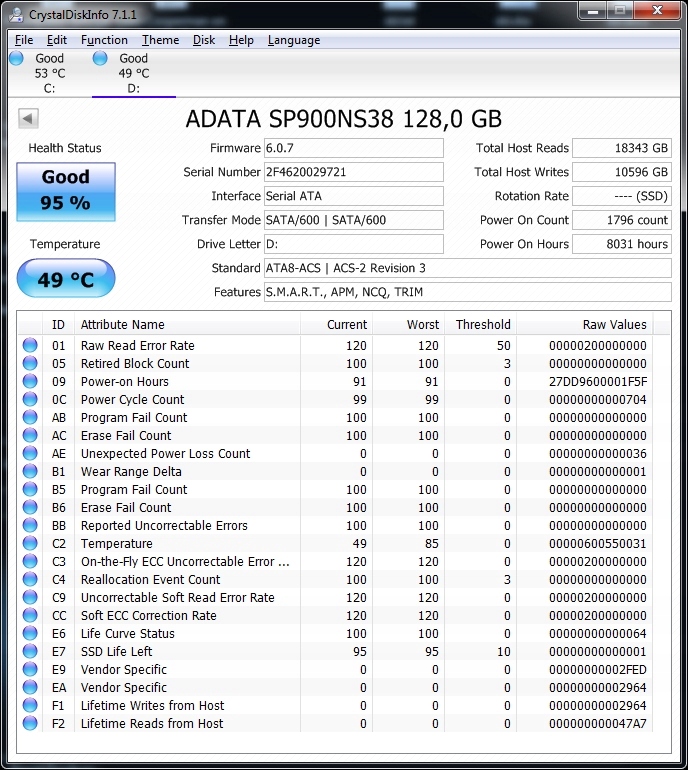The image size is (688, 770).
Task: Click status orb of B5 Program Fail Count
Action: coord(30,489)
